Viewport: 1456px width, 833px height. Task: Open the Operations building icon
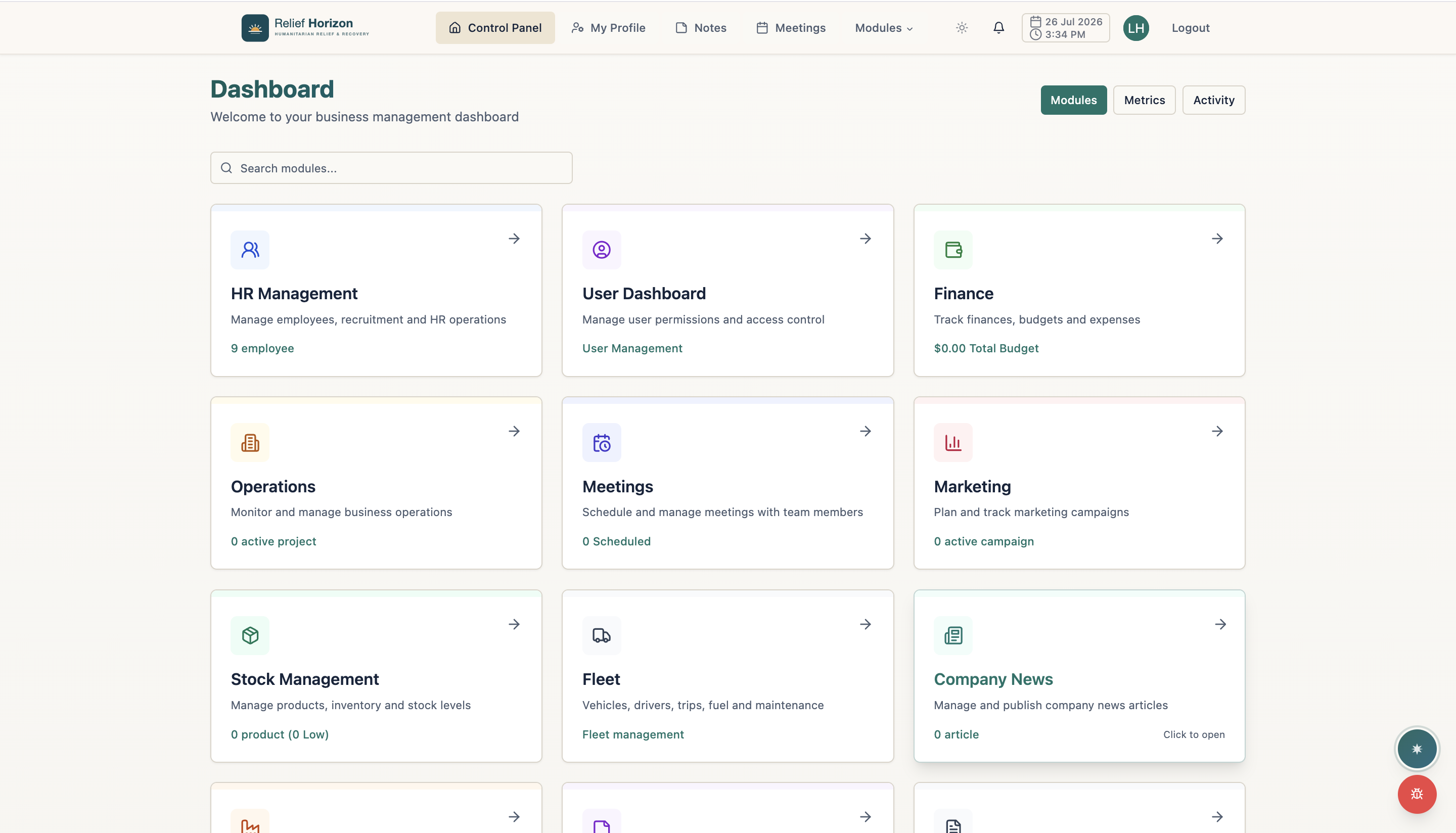tap(250, 442)
